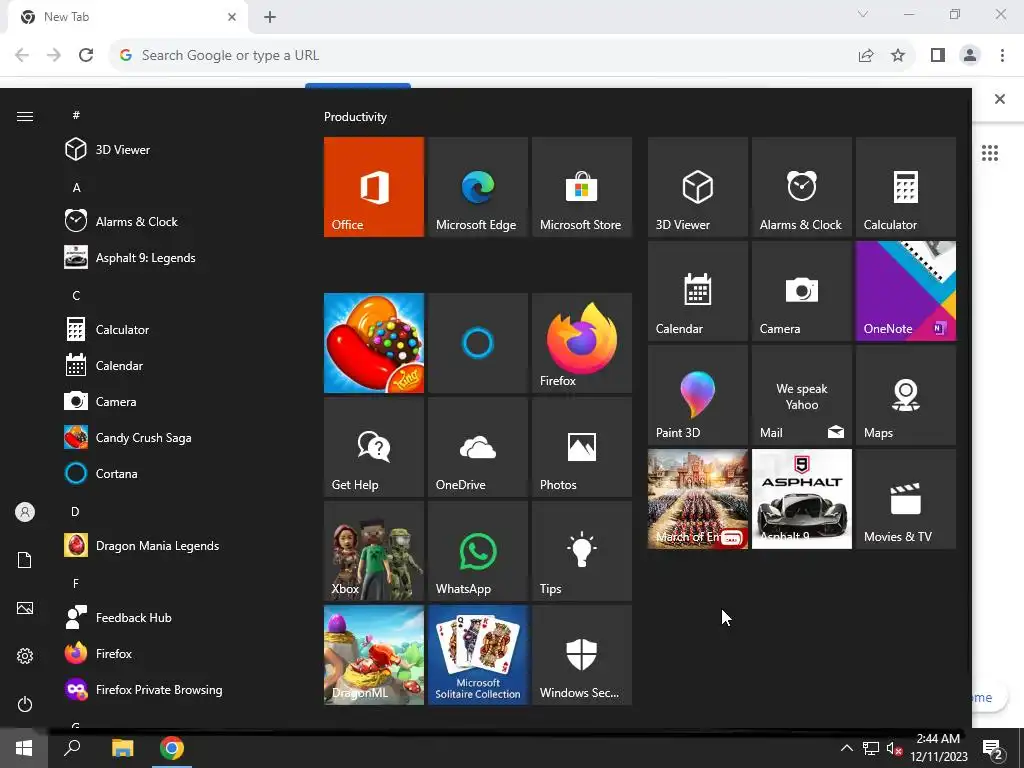Open the notification center icon
Image resolution: width=1024 pixels, height=768 pixels.
pos(993,750)
